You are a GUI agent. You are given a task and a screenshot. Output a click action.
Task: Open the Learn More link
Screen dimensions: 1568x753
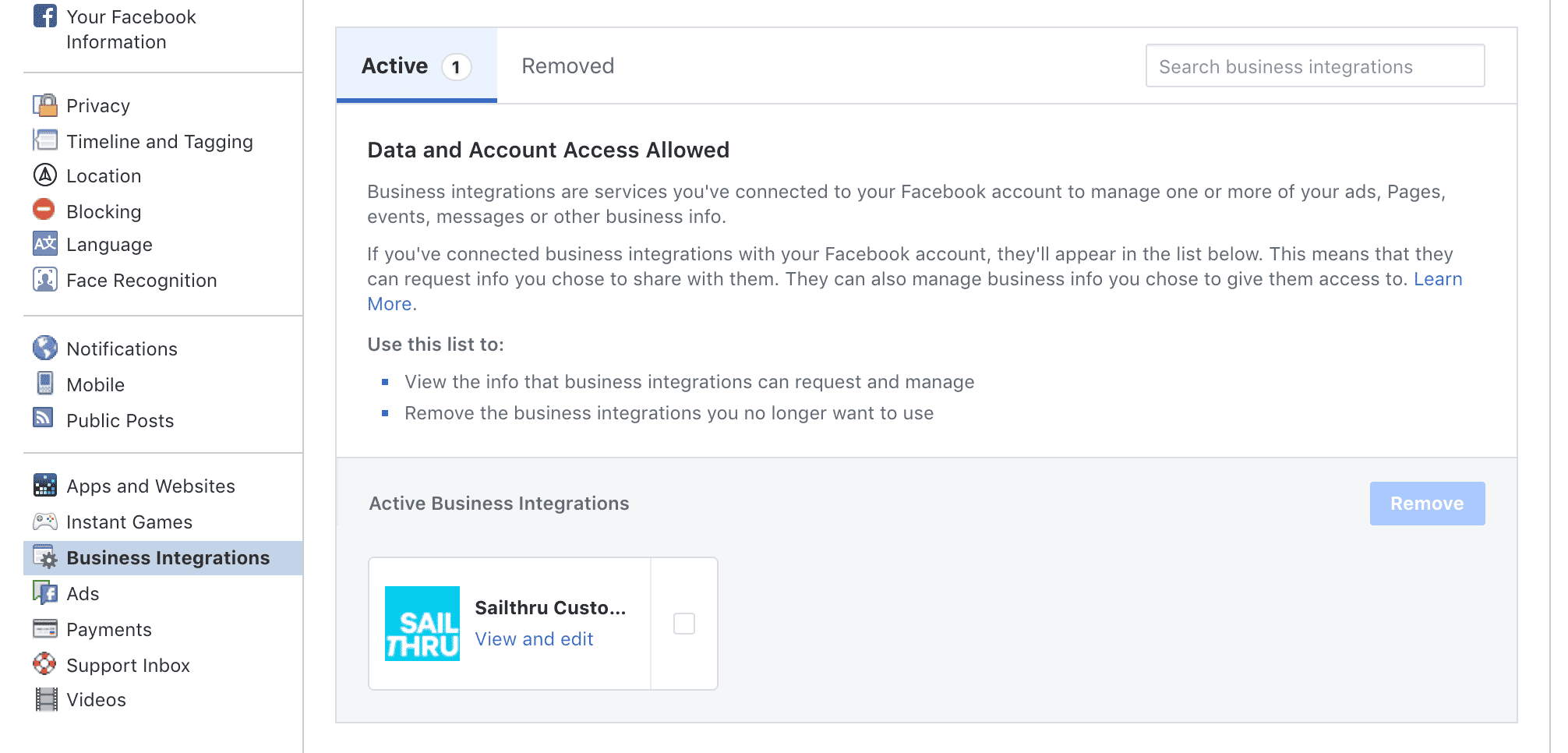point(1437,279)
